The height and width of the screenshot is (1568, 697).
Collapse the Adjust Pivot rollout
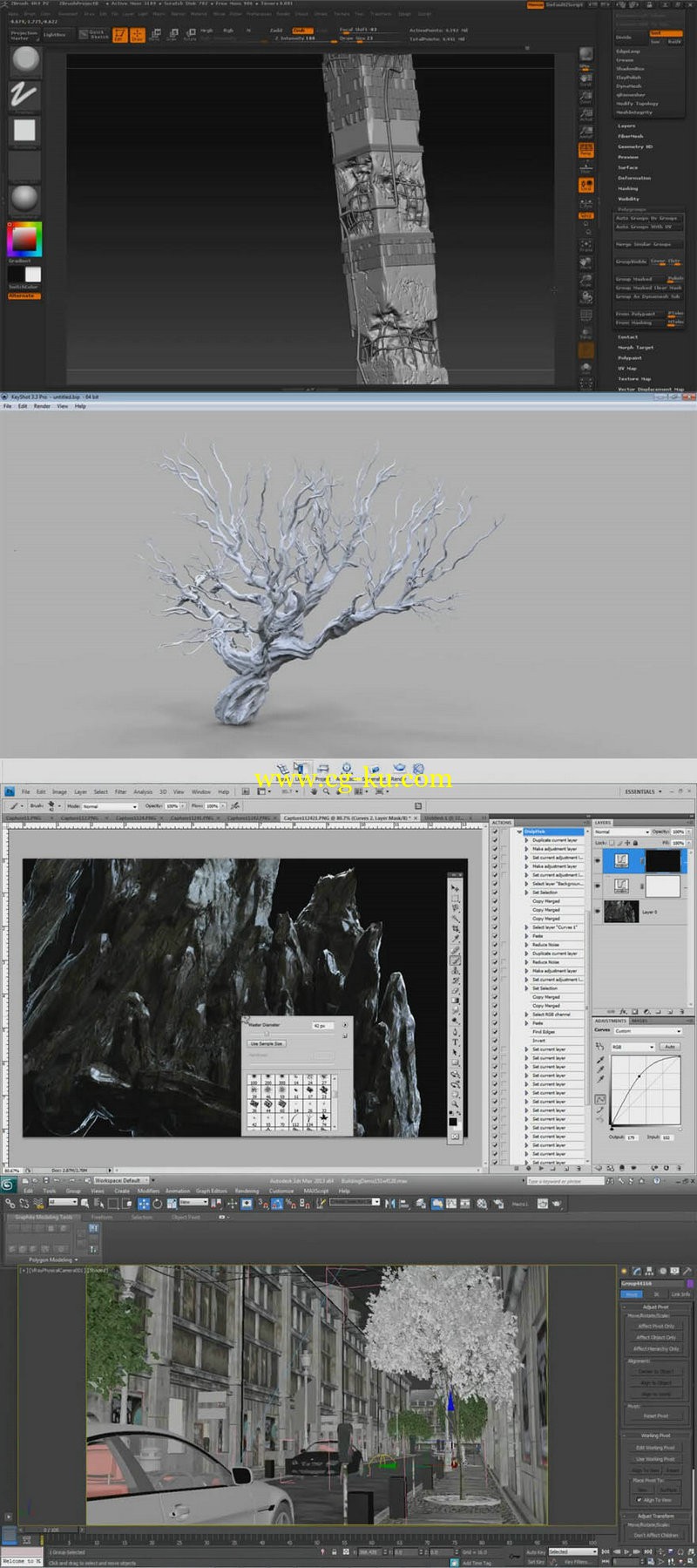tap(656, 1307)
